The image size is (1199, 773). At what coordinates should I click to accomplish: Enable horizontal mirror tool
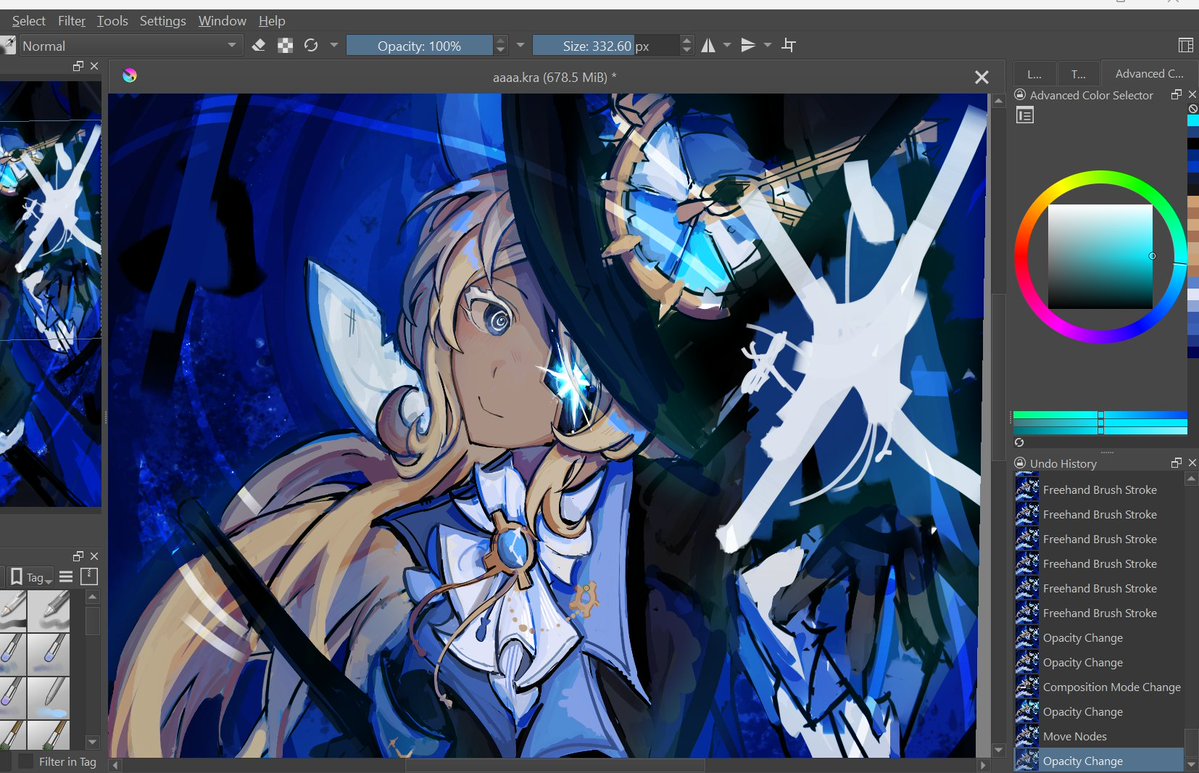[709, 46]
